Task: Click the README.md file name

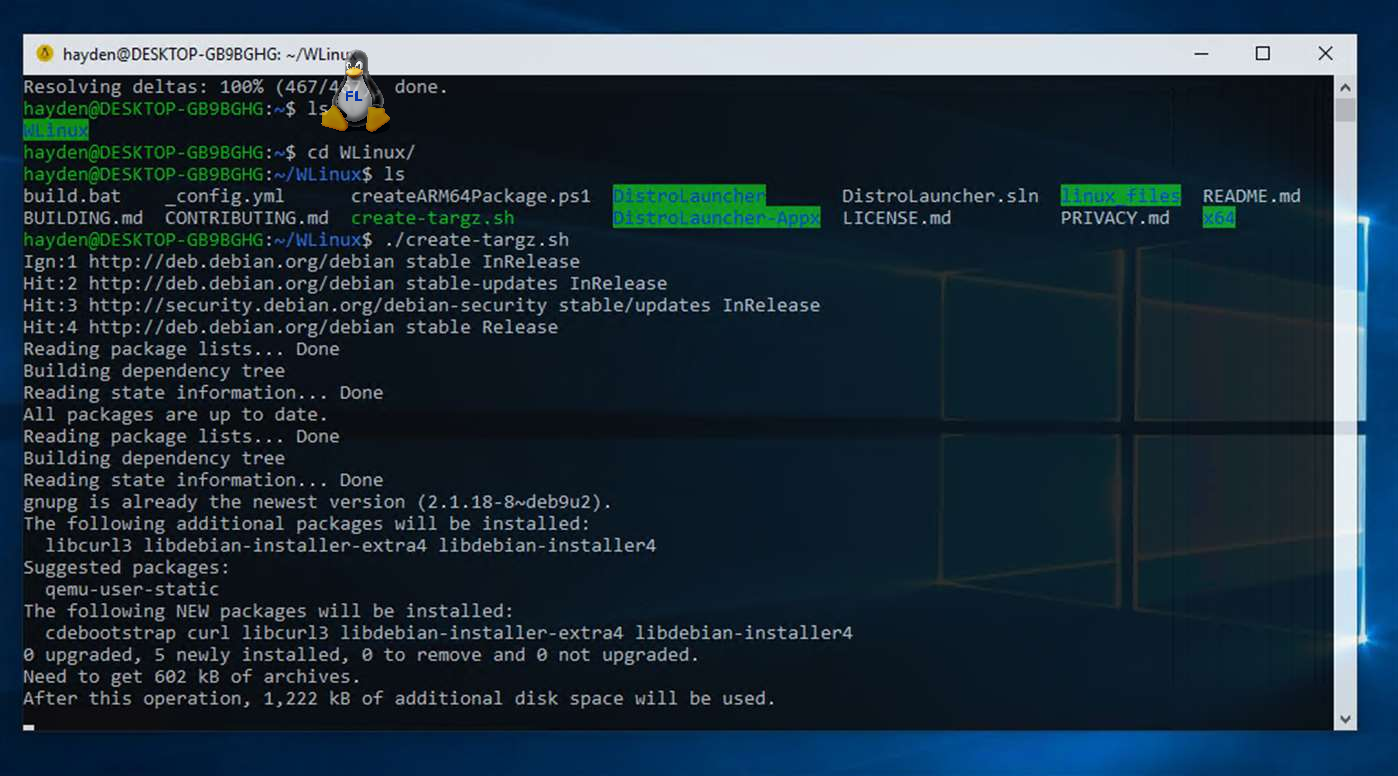Action: coord(1250,196)
